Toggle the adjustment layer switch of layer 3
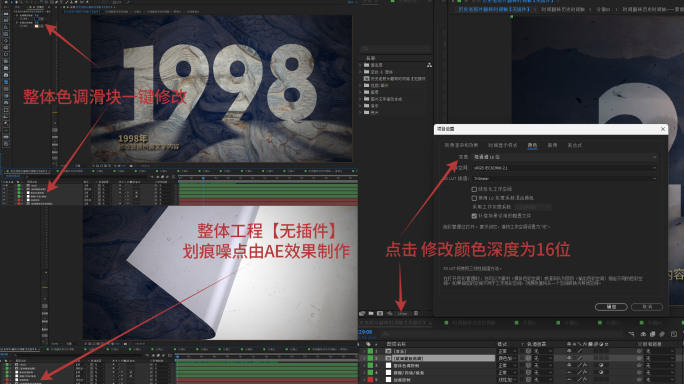The height and width of the screenshot is (384, 684). (x=601, y=366)
